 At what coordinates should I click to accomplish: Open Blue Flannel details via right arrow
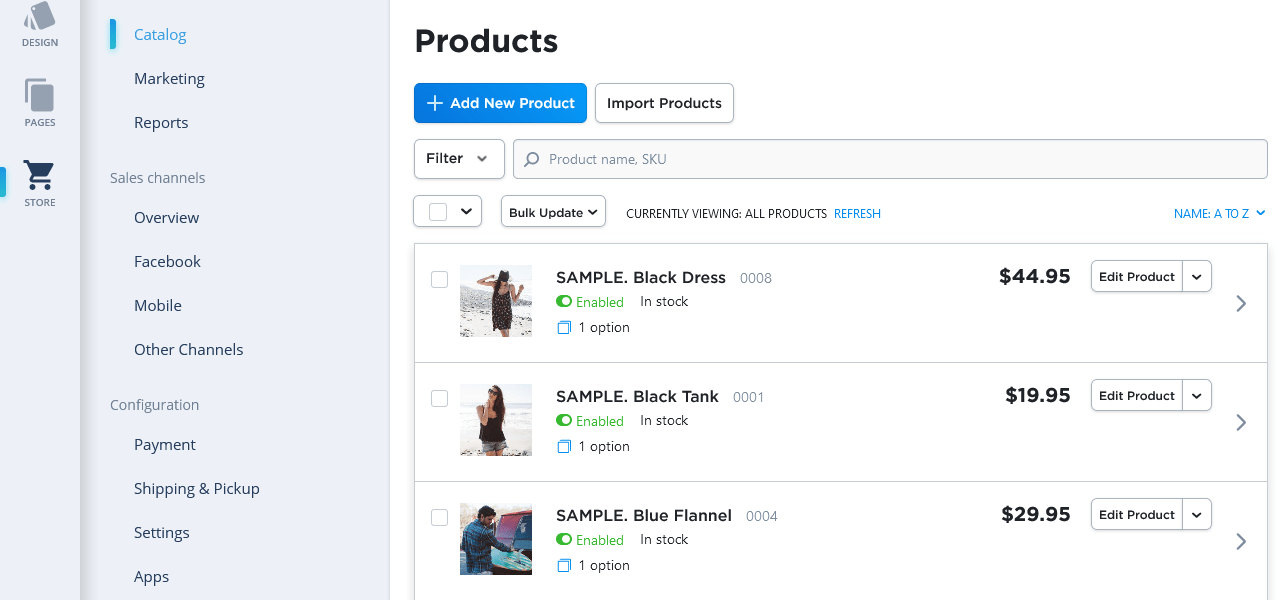coord(1241,541)
